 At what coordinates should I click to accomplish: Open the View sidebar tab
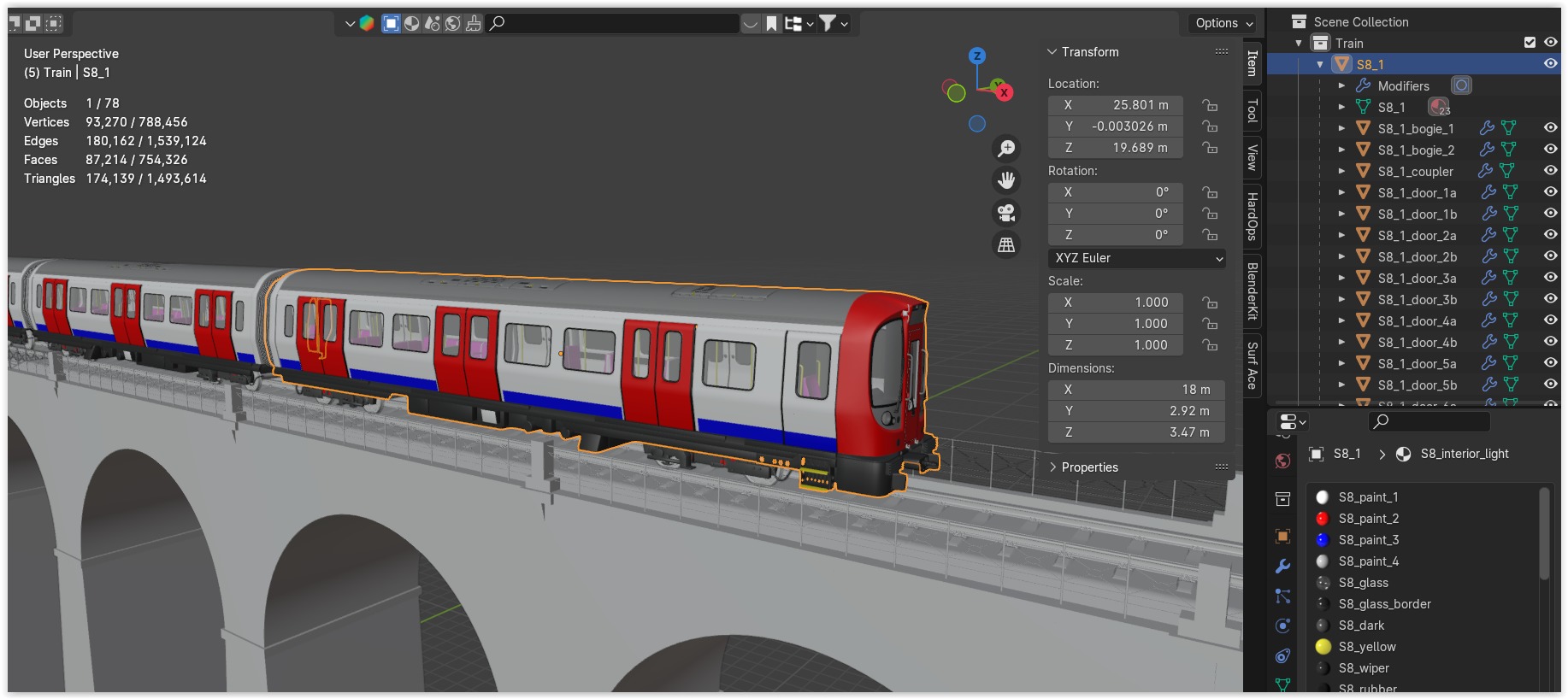click(1252, 157)
